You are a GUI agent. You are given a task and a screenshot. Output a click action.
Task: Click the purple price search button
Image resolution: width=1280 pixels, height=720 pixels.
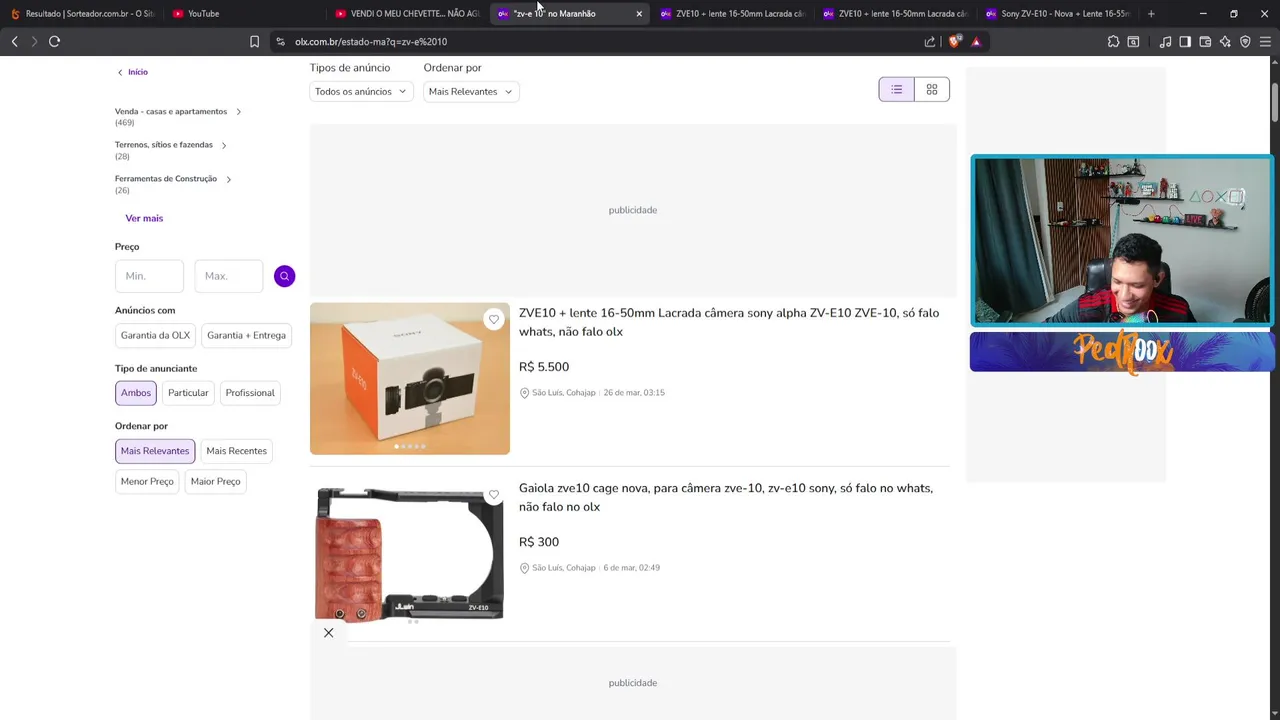[284, 276]
